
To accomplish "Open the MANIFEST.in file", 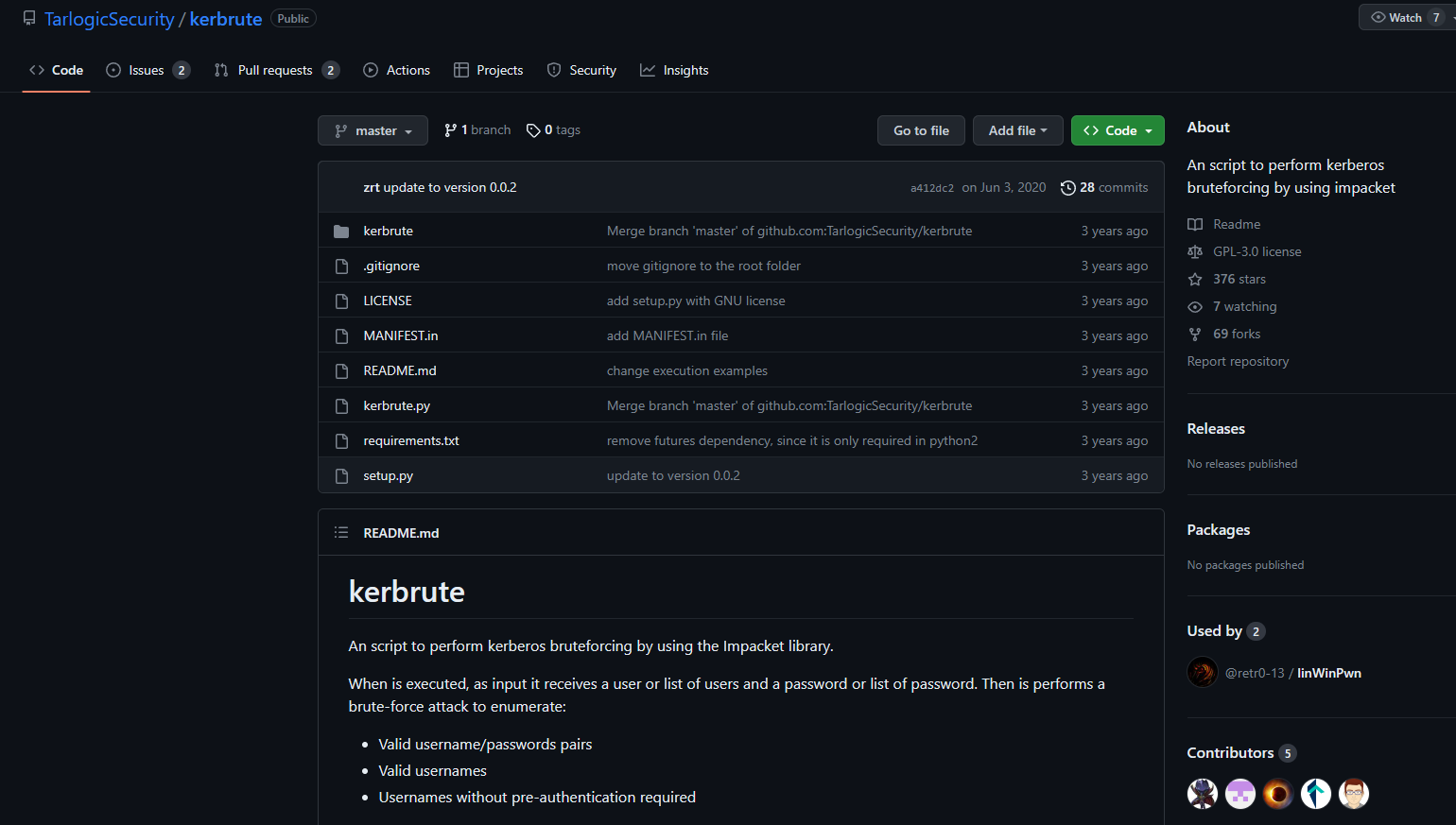I will (401, 336).
